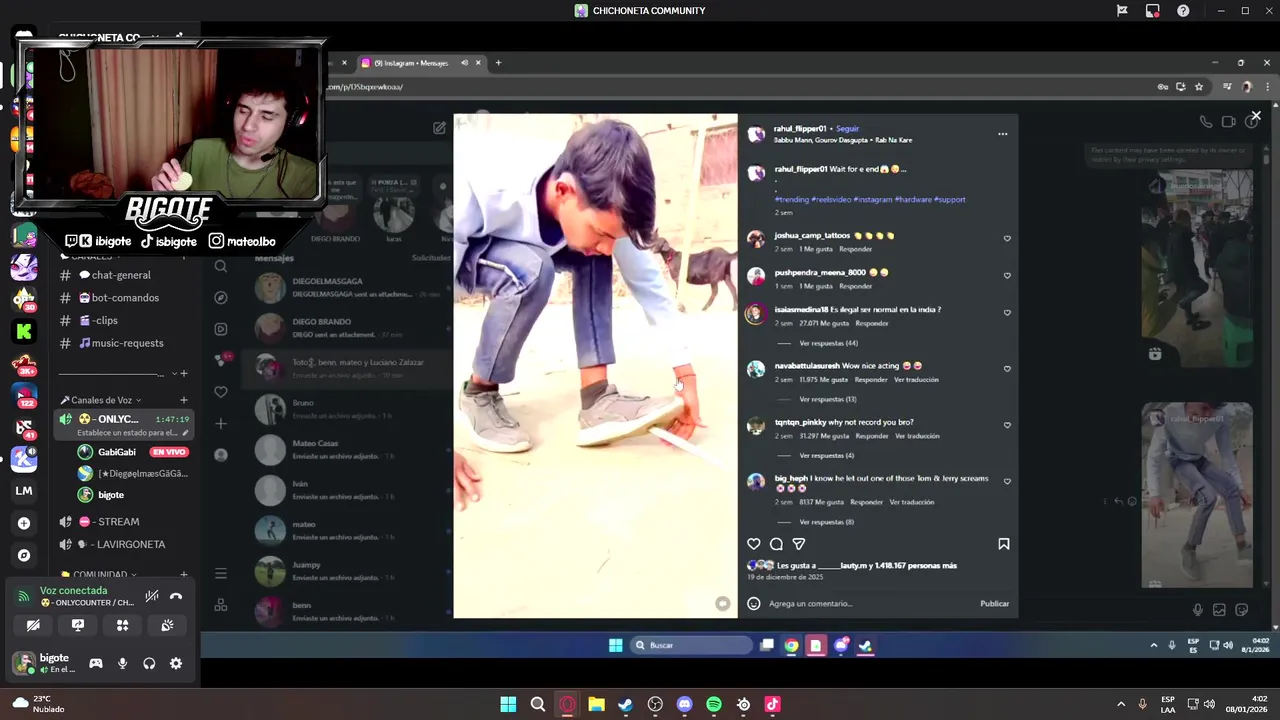This screenshot has width=1280, height=720.
Task: Disconnect from Discord voice call
Action: [176, 596]
